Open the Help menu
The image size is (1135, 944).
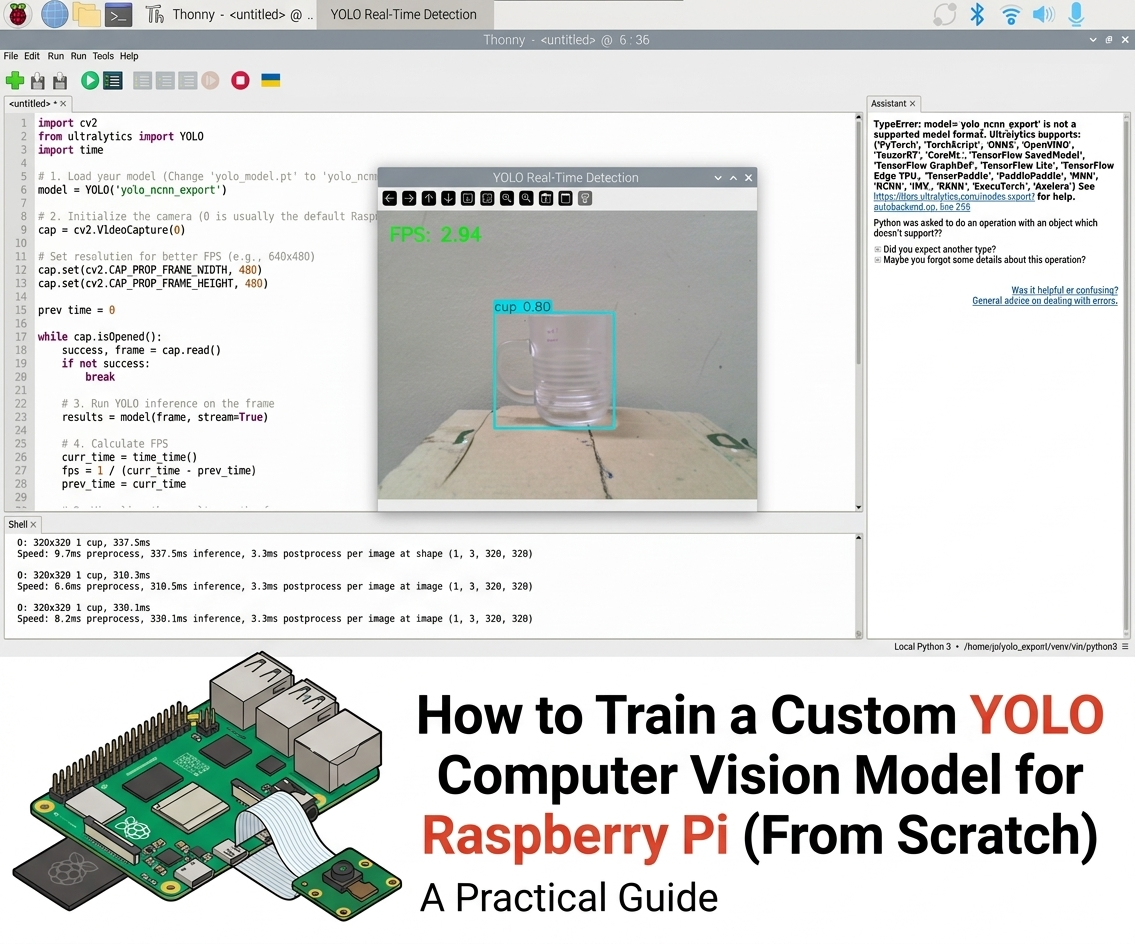pos(129,56)
